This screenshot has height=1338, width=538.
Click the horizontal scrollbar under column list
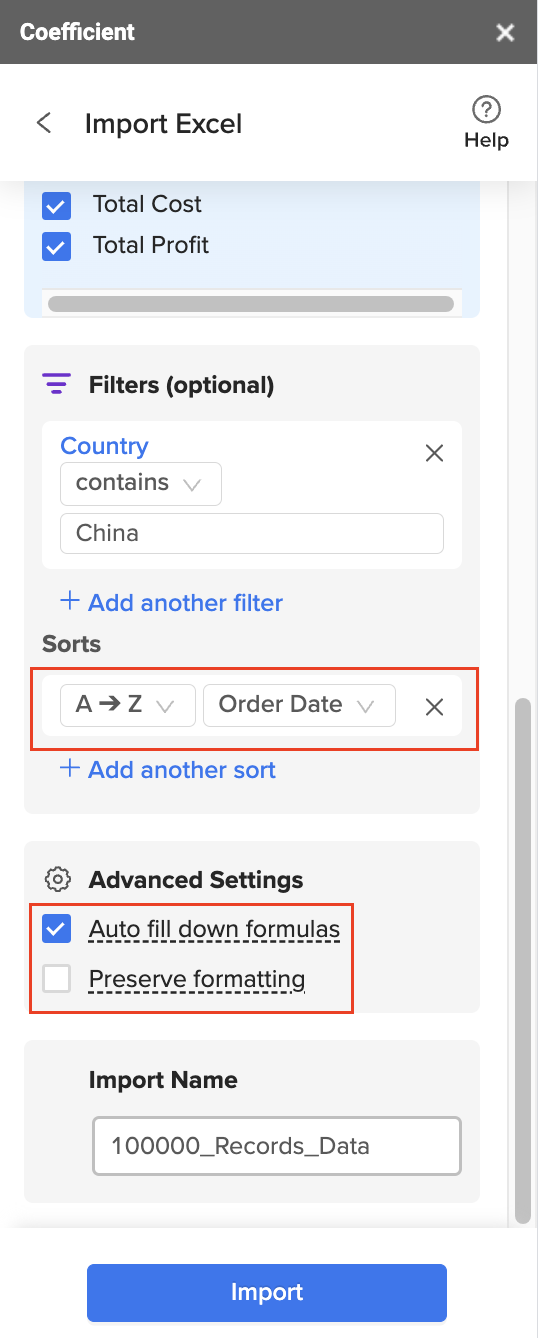(251, 303)
